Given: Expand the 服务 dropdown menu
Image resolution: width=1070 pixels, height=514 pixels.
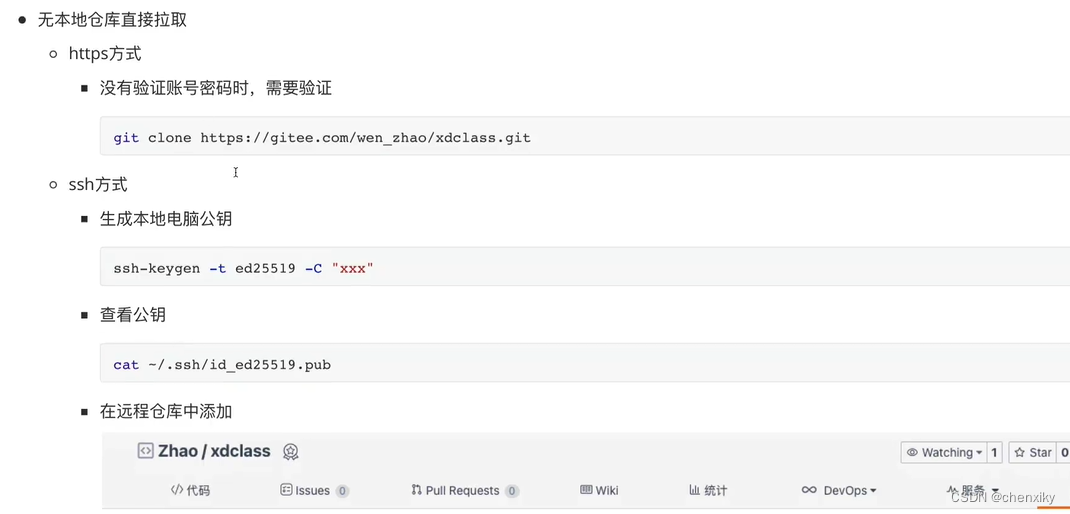Looking at the screenshot, I should tap(995, 491).
